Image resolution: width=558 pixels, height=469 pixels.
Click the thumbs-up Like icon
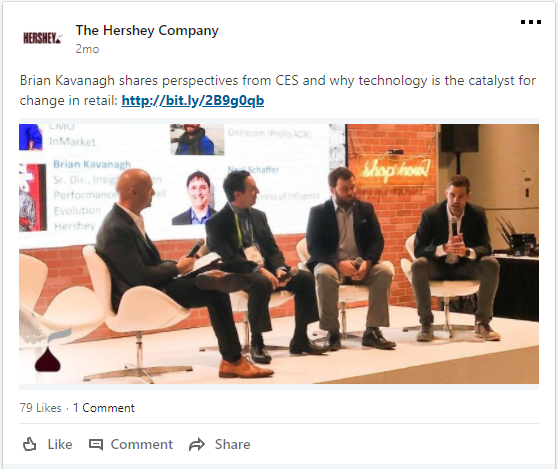point(30,444)
